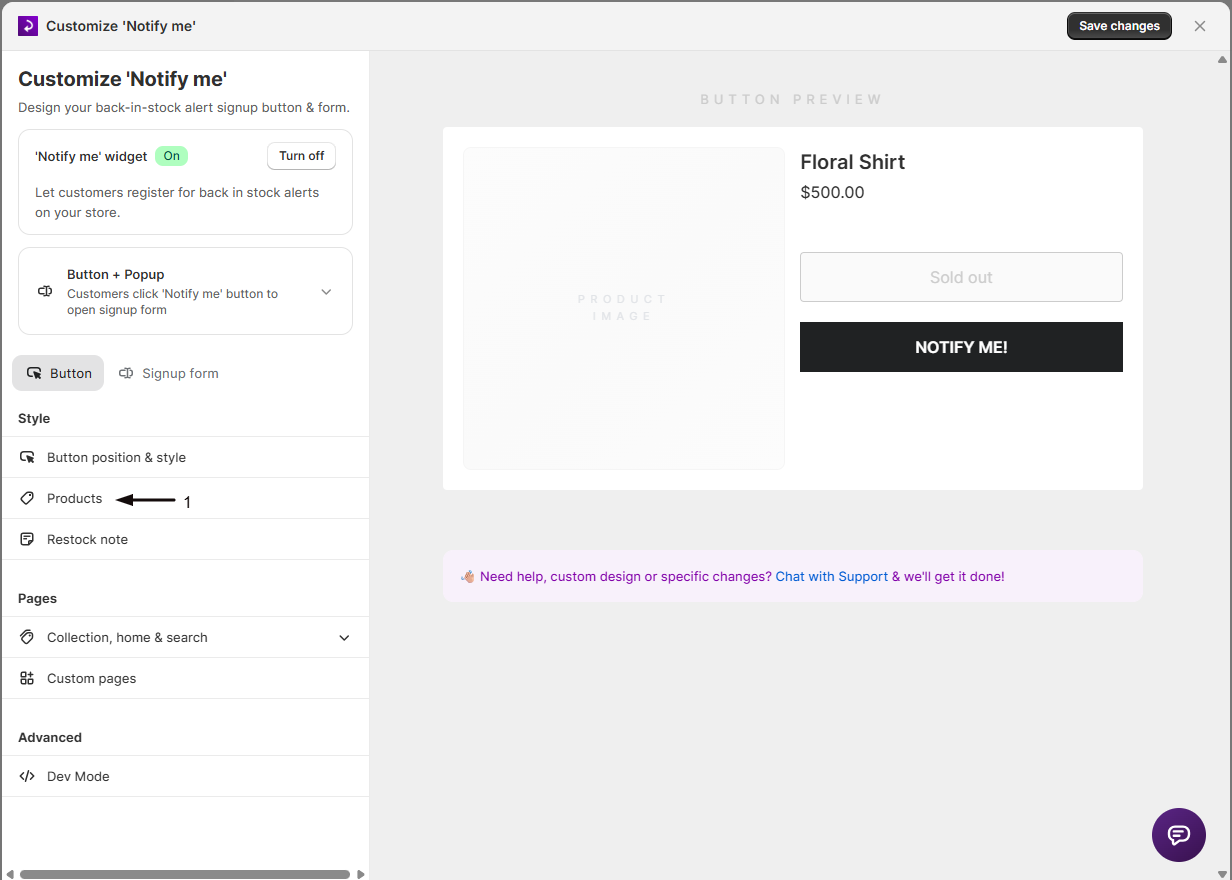Click the 'Advanced' section heading
The width and height of the screenshot is (1232, 880).
[x=50, y=737]
